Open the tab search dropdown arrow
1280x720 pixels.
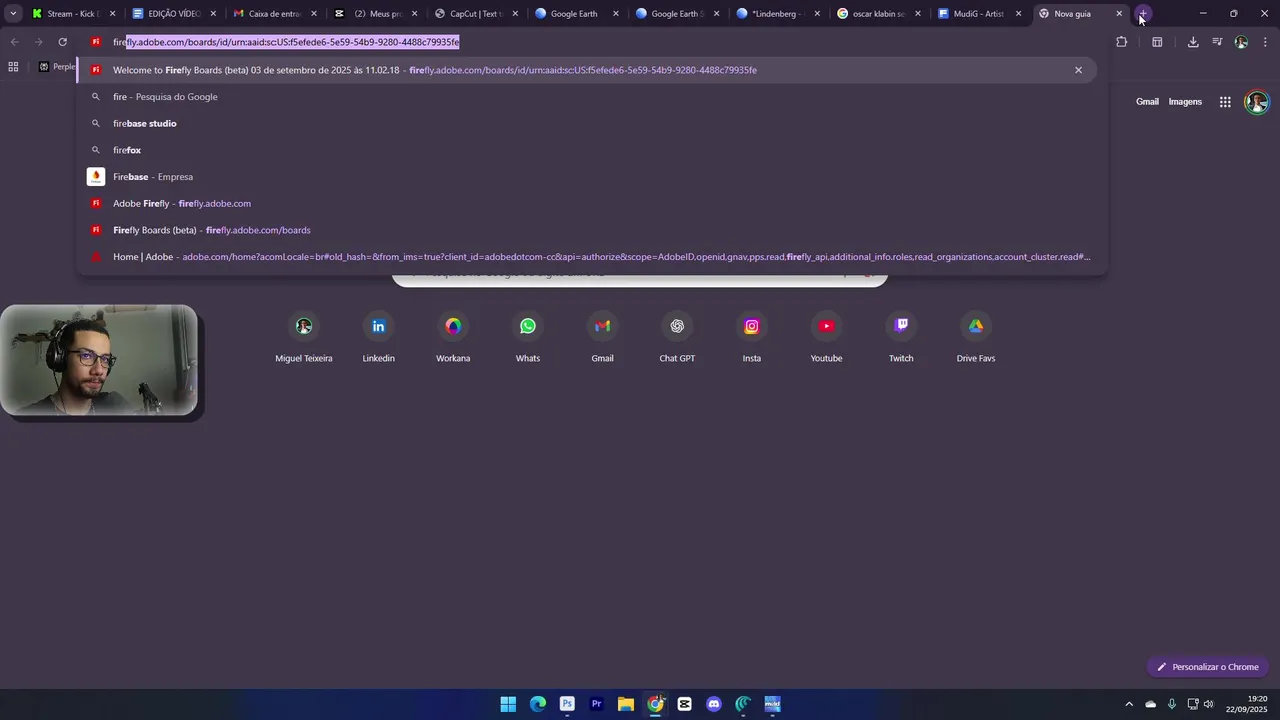tap(13, 14)
